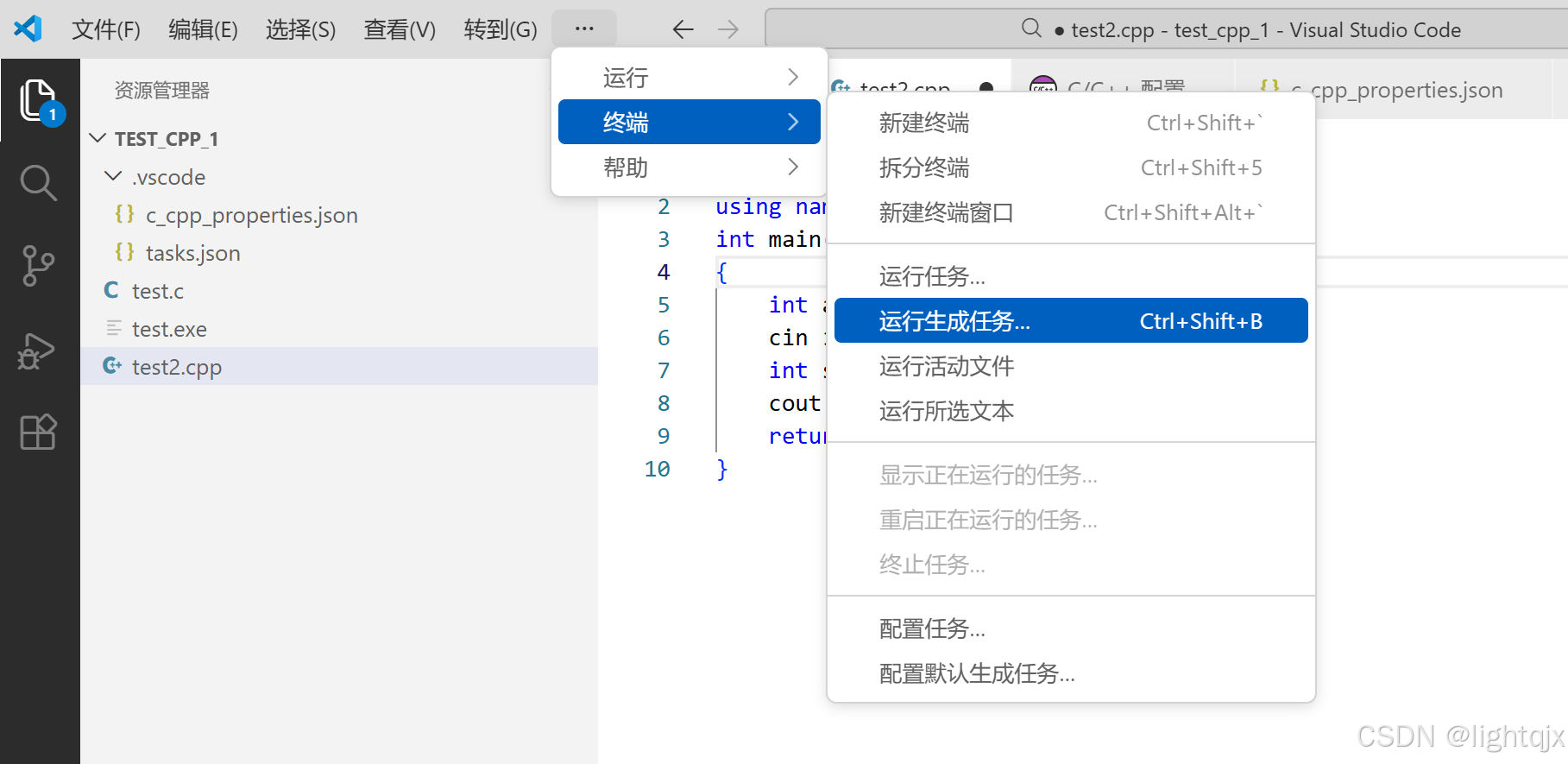Click the VS Code logo icon

coord(28,28)
